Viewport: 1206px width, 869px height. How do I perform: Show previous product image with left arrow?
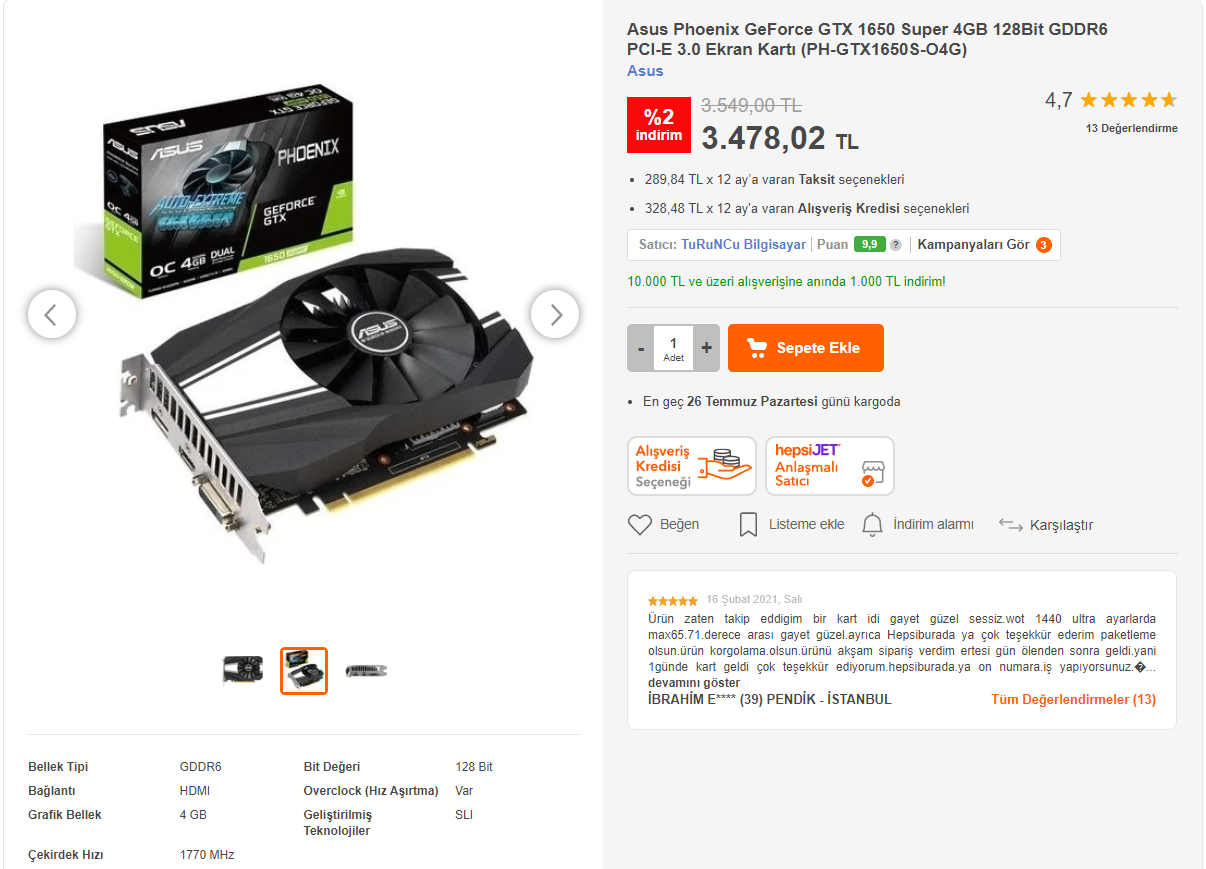click(51, 314)
